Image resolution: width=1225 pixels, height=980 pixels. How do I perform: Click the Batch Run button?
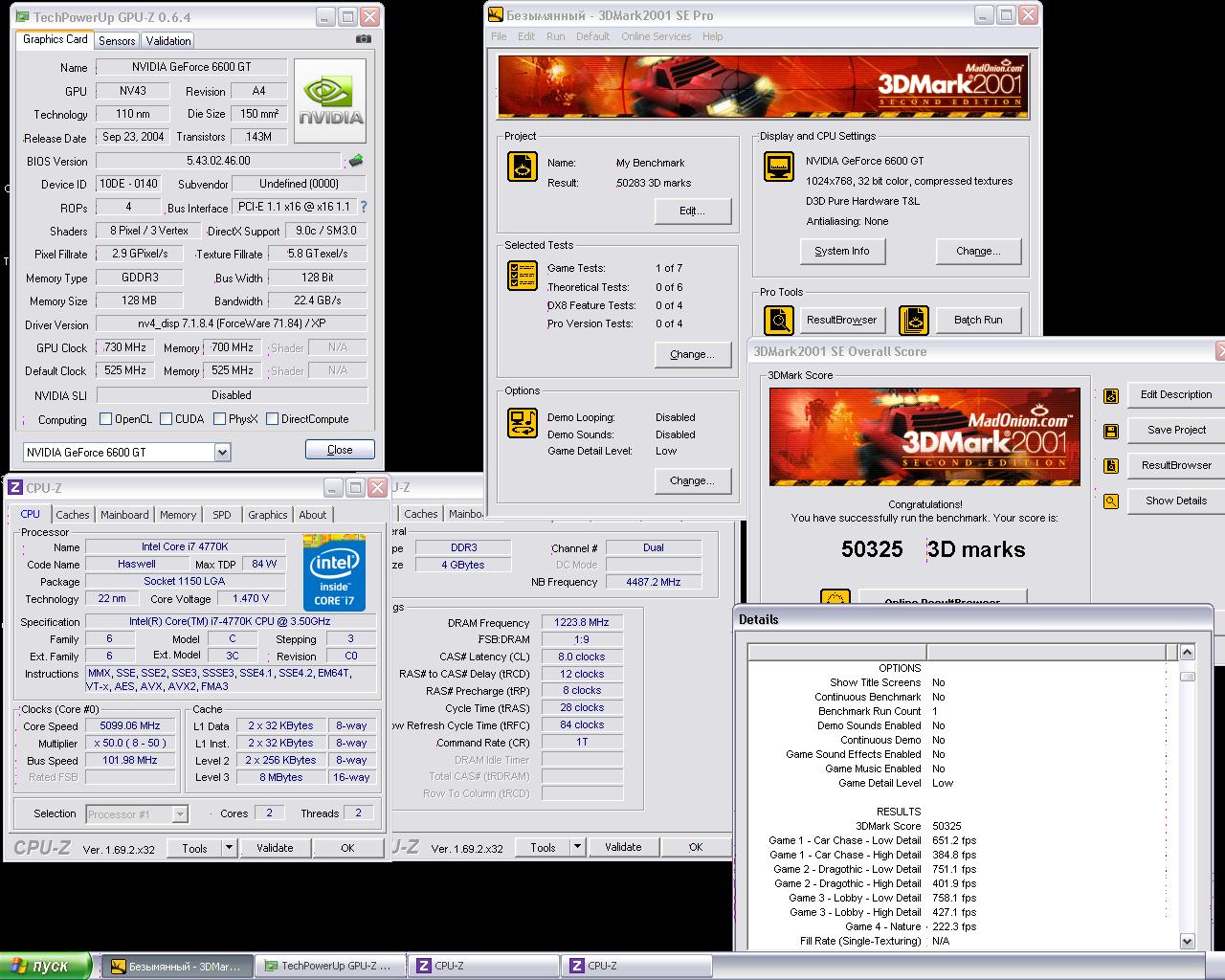pyautogui.click(x=978, y=320)
